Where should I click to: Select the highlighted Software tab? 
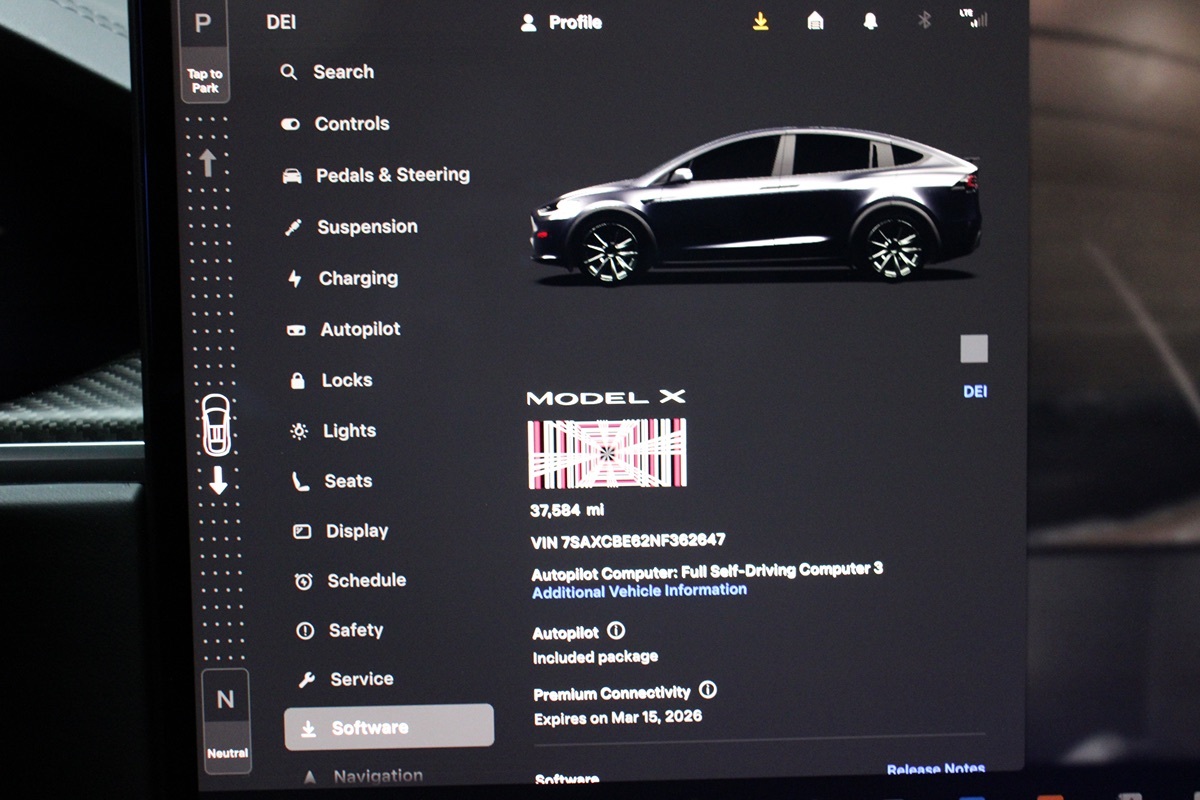[x=389, y=727]
